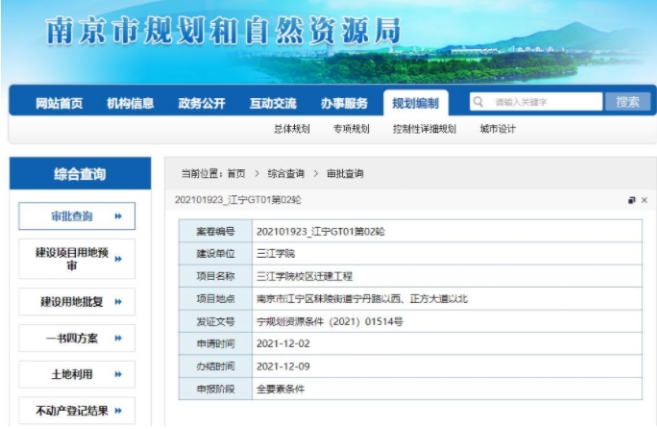Click the arrow icon beside 建设用地批复
The width and height of the screenshot is (657, 429).
tap(118, 301)
